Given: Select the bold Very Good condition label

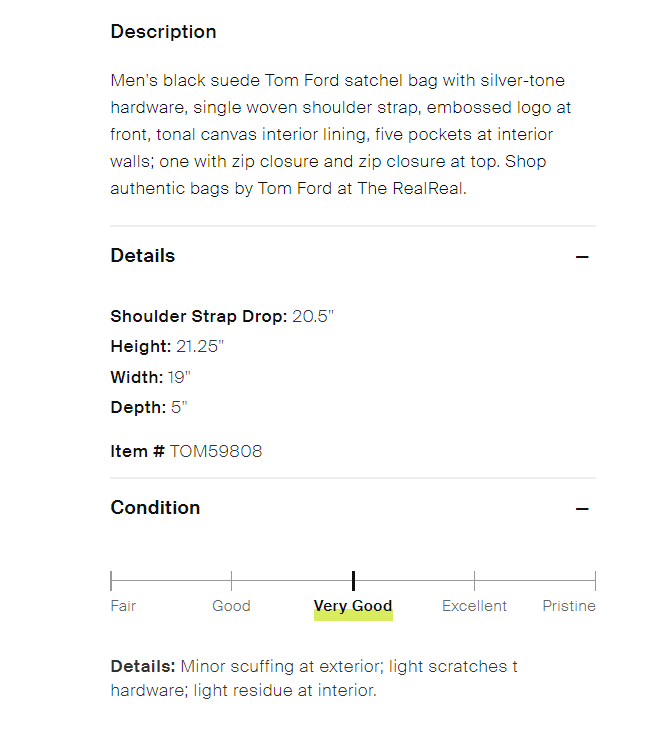Looking at the screenshot, I should point(353,606).
